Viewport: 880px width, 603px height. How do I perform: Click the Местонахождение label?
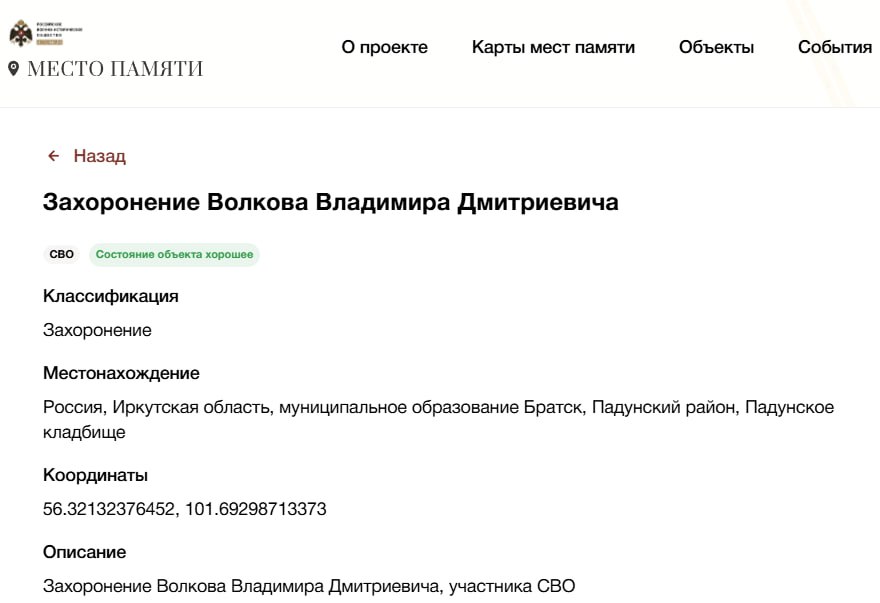point(121,373)
